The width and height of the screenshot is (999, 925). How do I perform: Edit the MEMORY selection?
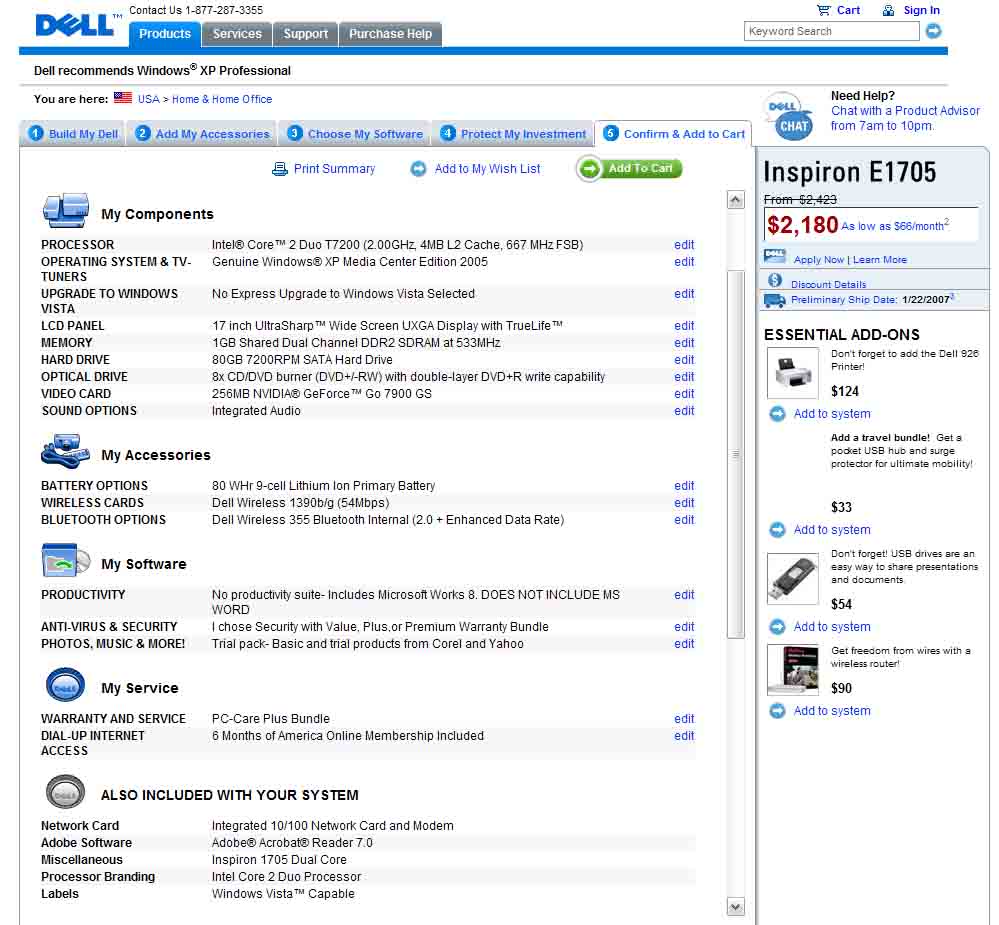click(x=684, y=343)
